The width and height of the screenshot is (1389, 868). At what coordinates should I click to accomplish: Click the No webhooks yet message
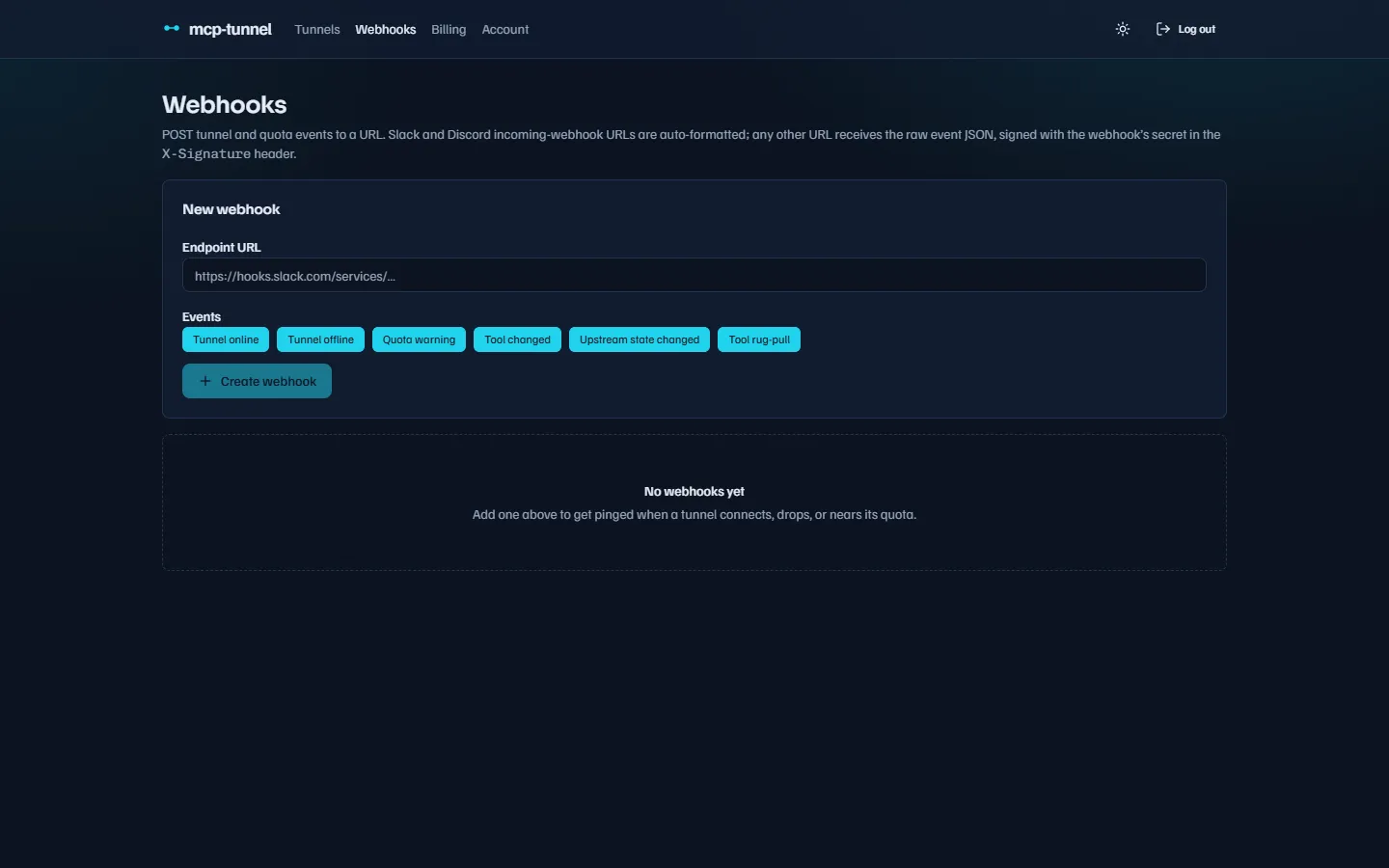point(694,491)
